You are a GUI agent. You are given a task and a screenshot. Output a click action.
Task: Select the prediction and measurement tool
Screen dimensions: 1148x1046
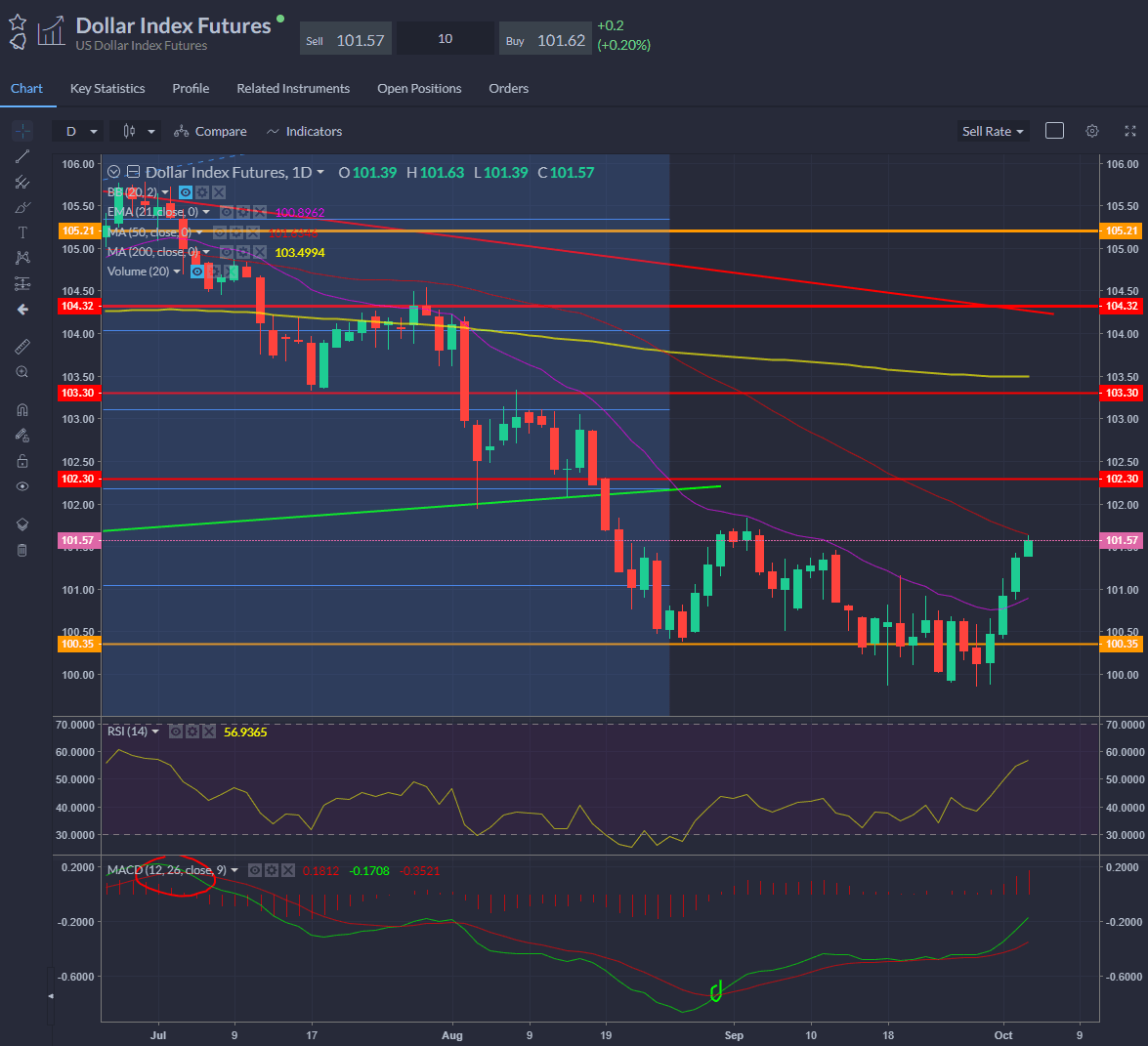pyautogui.click(x=22, y=283)
